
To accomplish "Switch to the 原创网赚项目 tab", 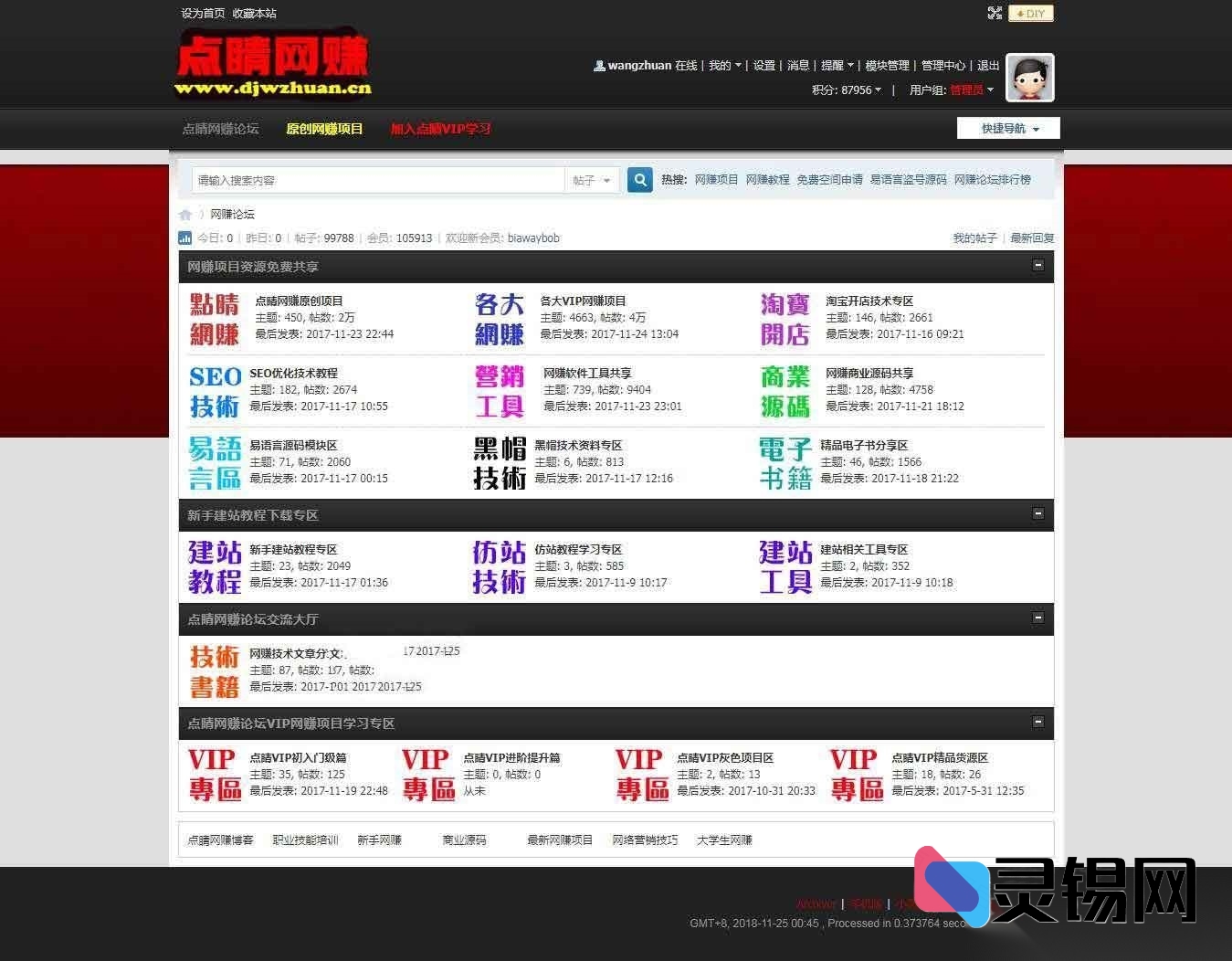I will (x=324, y=129).
